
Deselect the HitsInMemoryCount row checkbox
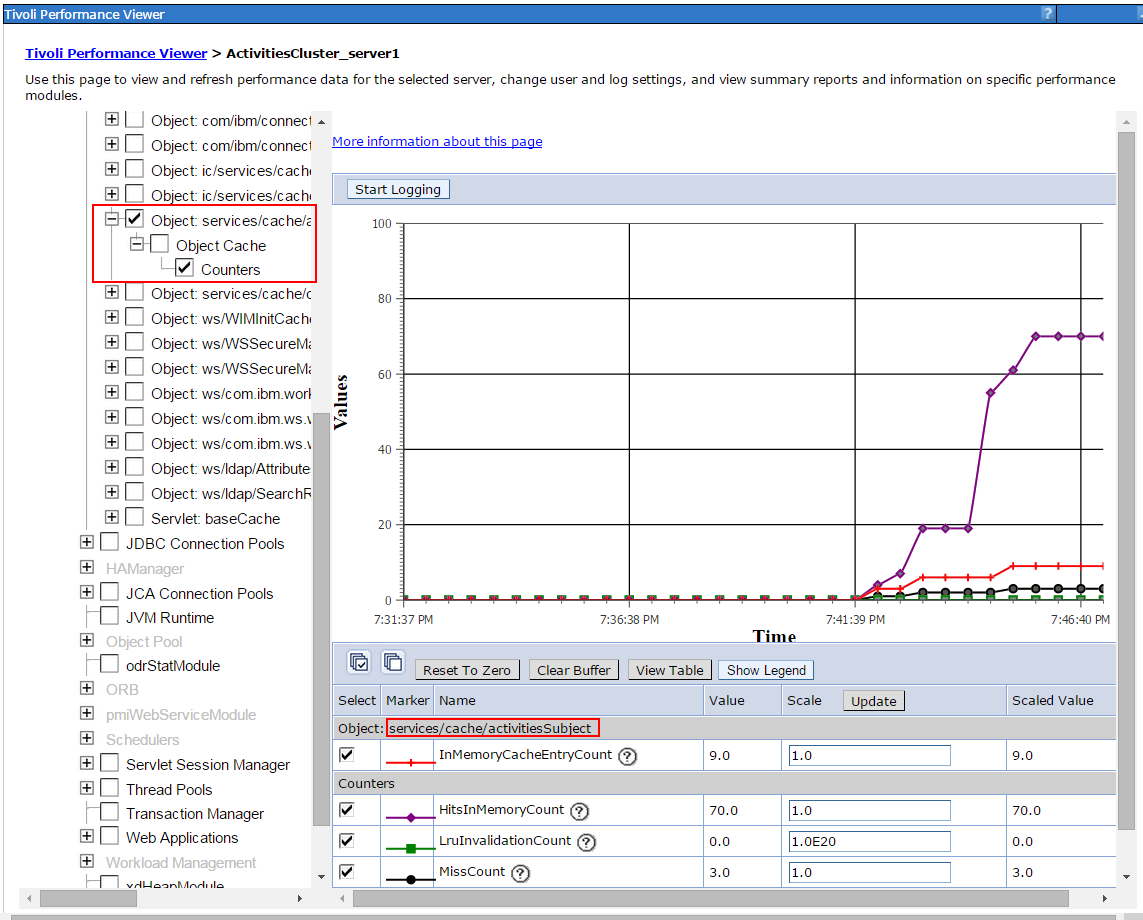347,810
